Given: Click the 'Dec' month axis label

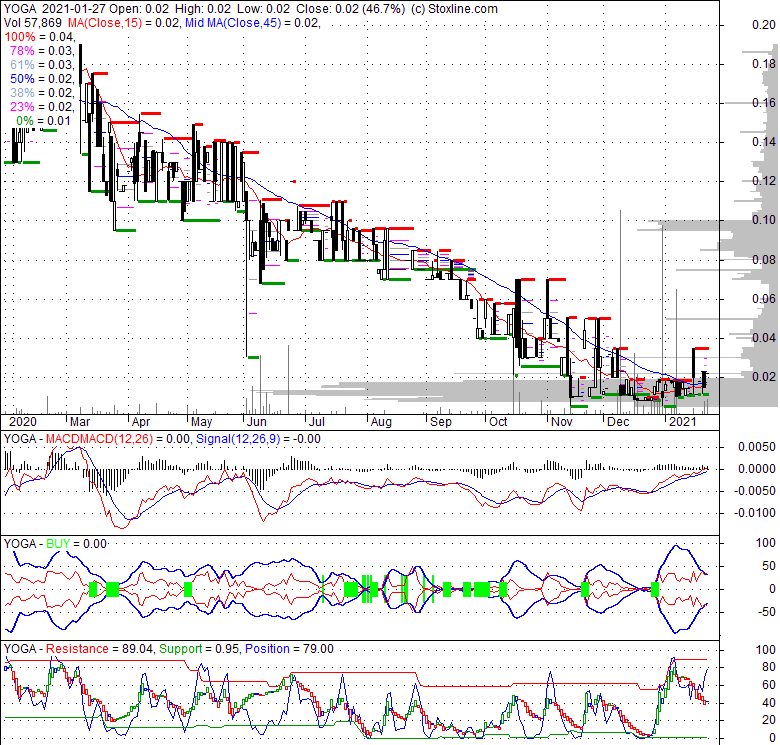Looking at the screenshot, I should (x=618, y=422).
